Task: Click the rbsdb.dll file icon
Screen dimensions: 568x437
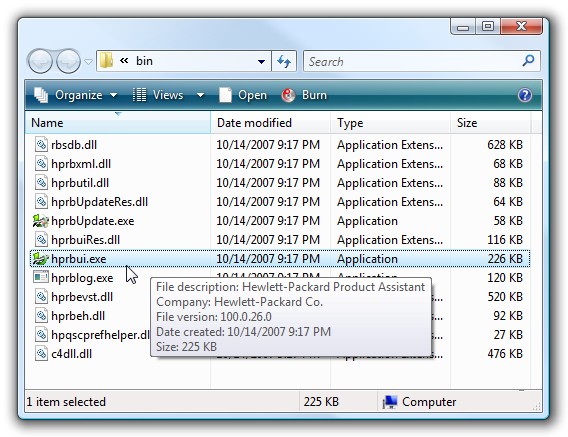Action: pyautogui.click(x=41, y=145)
